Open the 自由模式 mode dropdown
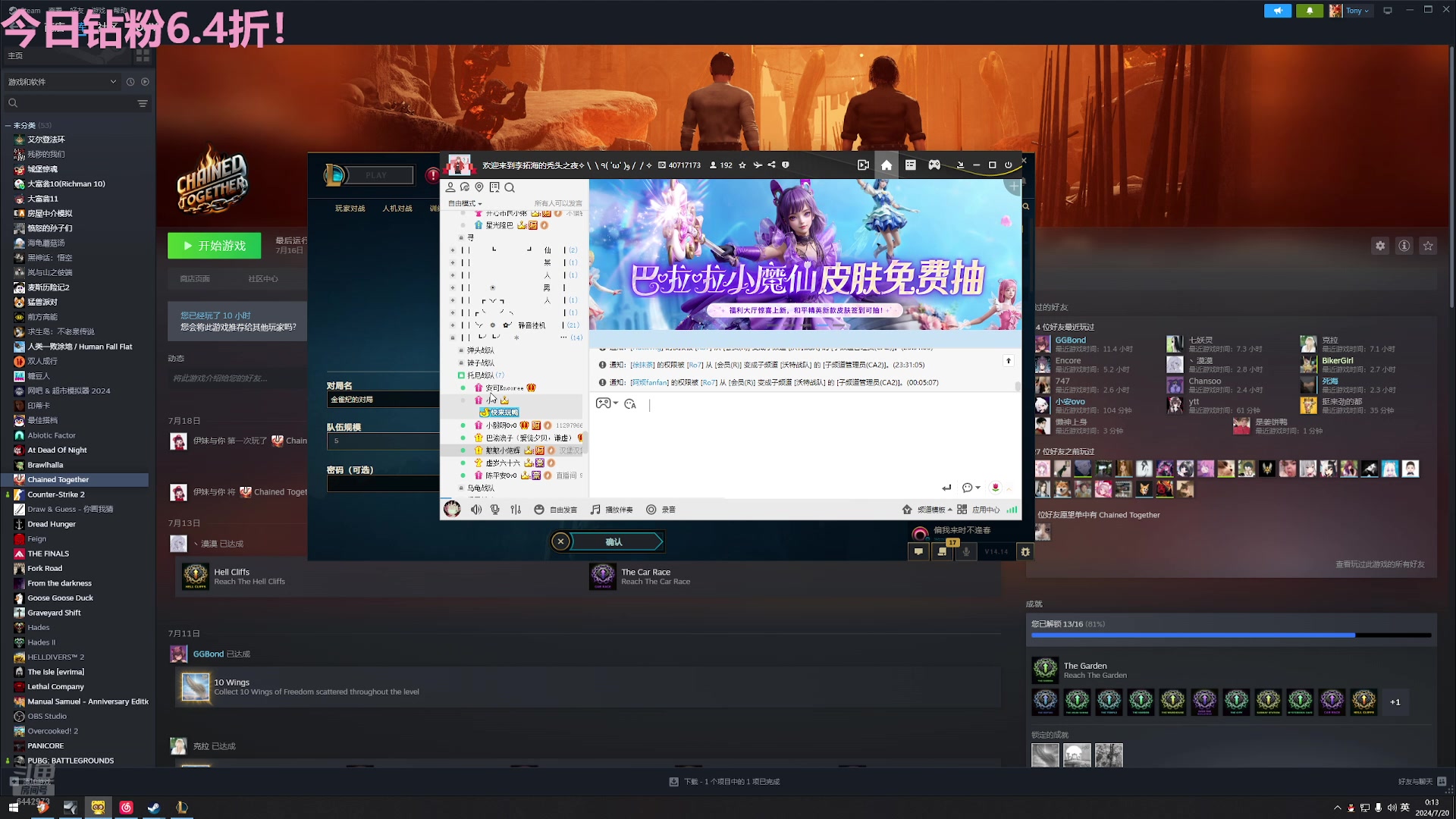This screenshot has height=819, width=1456. click(465, 203)
